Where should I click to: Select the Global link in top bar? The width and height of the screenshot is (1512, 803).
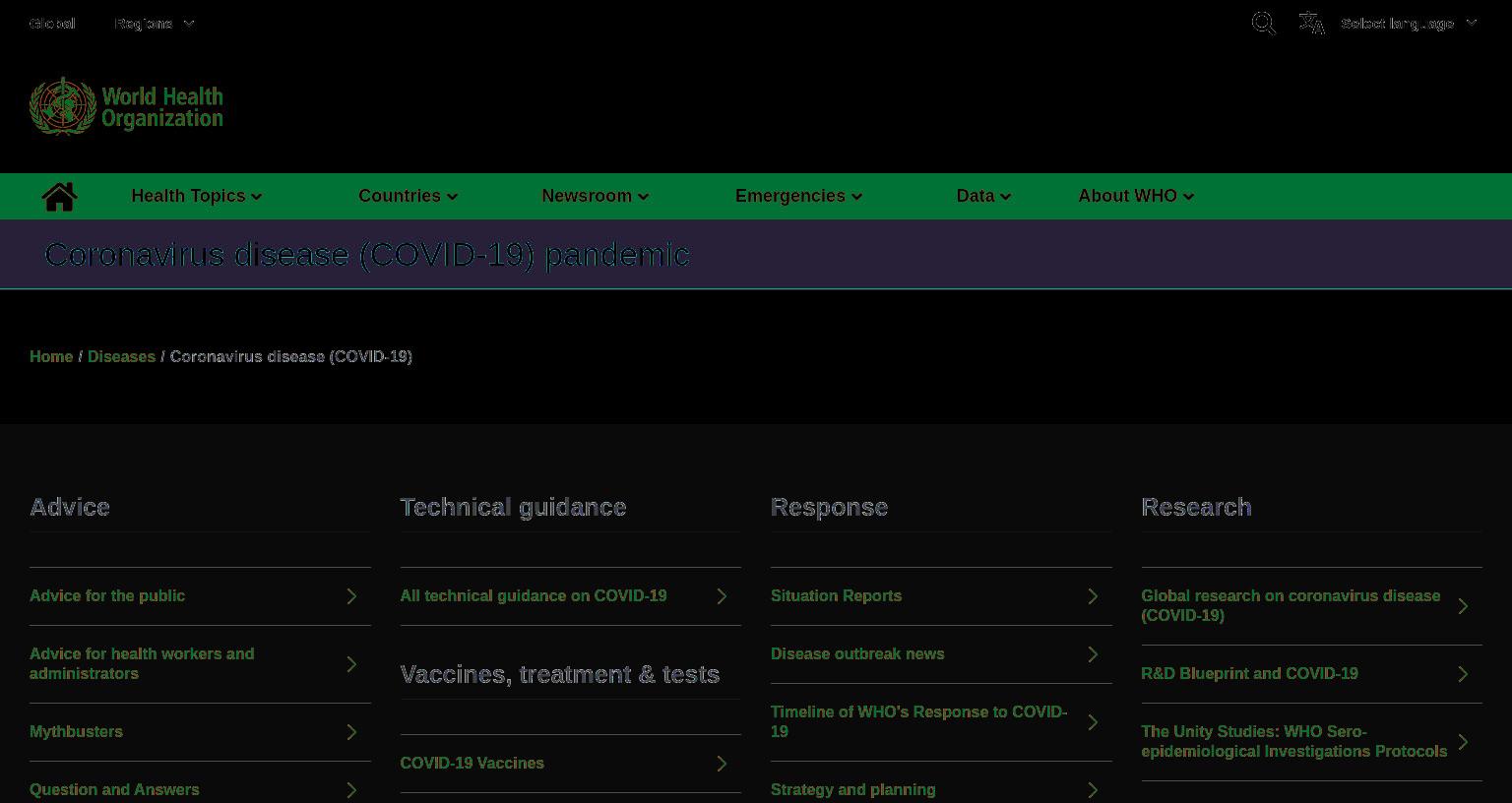52,24
